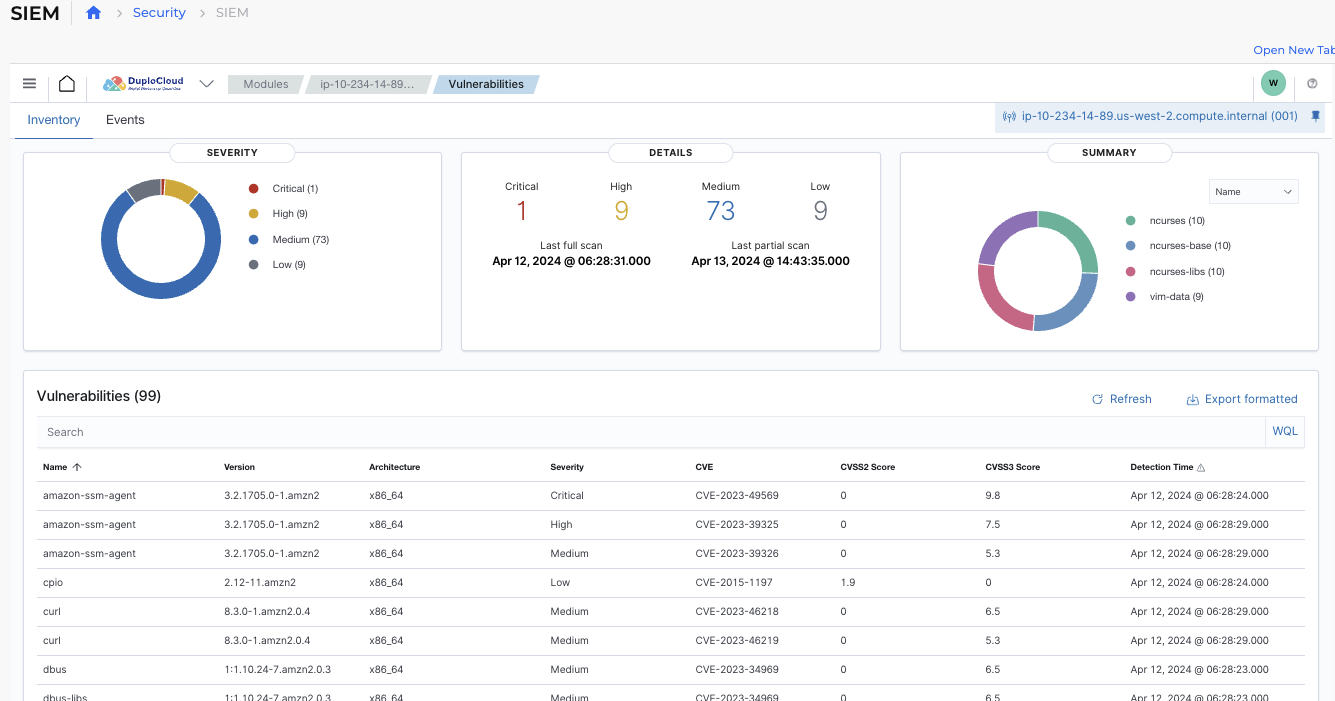Click the Critical severity cell for amazon-ssm-agent
1335x701 pixels.
(567, 496)
